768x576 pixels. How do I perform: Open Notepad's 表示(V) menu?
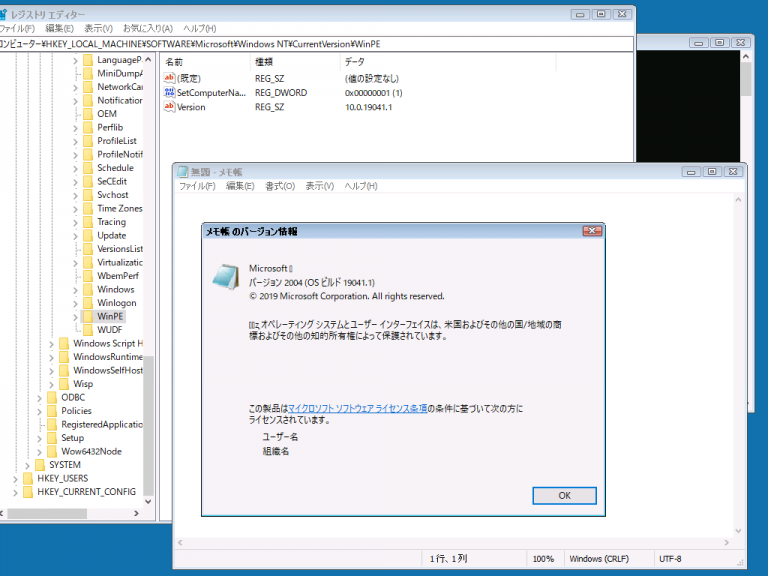point(320,186)
